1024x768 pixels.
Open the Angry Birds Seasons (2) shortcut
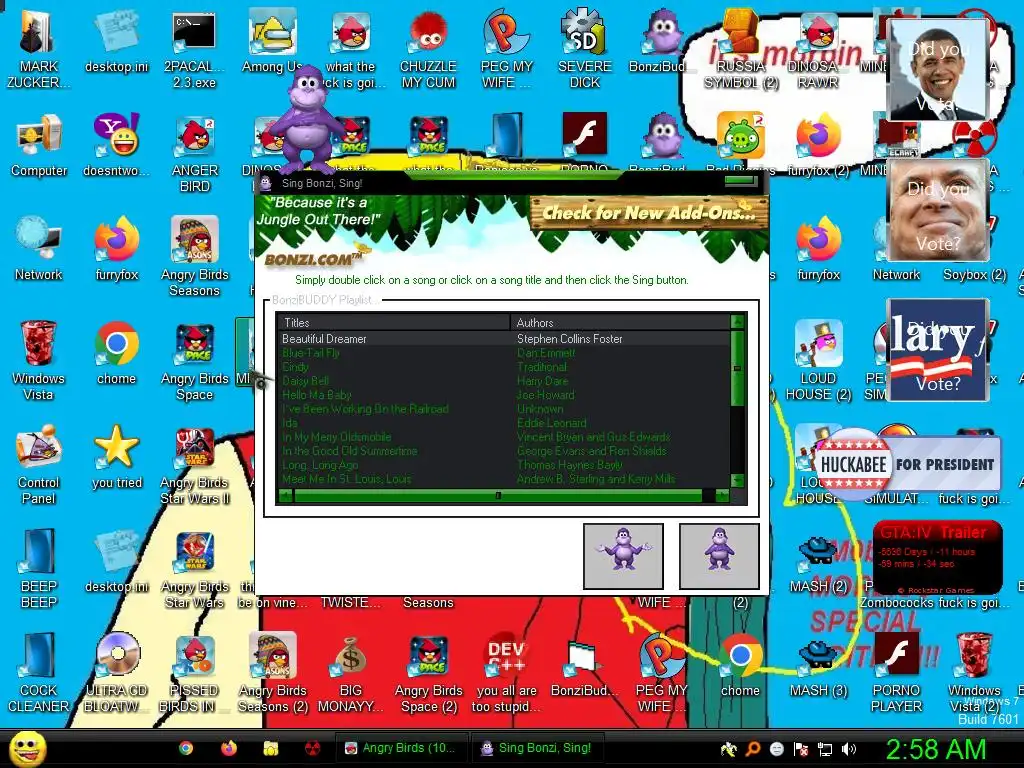[x=272, y=673]
